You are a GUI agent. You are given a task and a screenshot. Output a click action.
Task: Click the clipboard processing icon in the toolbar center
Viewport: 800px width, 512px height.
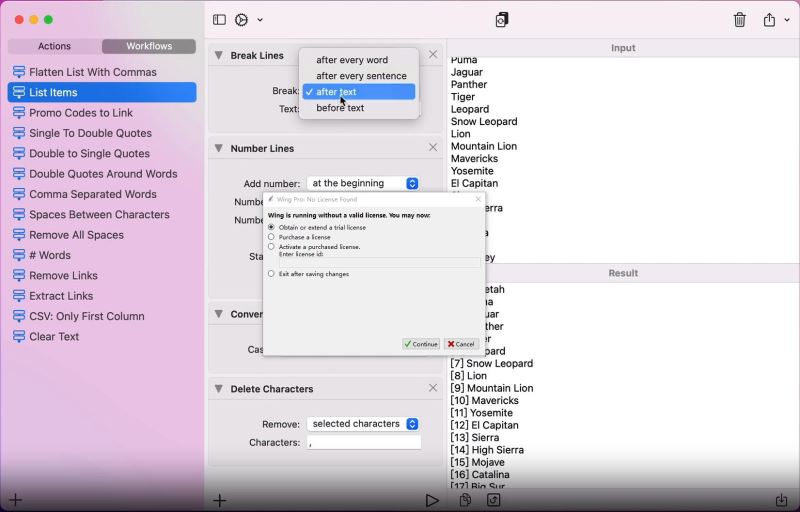coord(502,20)
